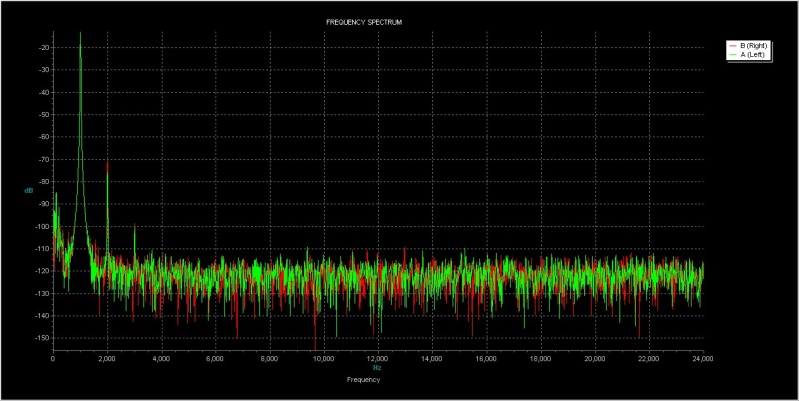
Task: Click the 4,000 frequency tick label
Action: tap(162, 358)
